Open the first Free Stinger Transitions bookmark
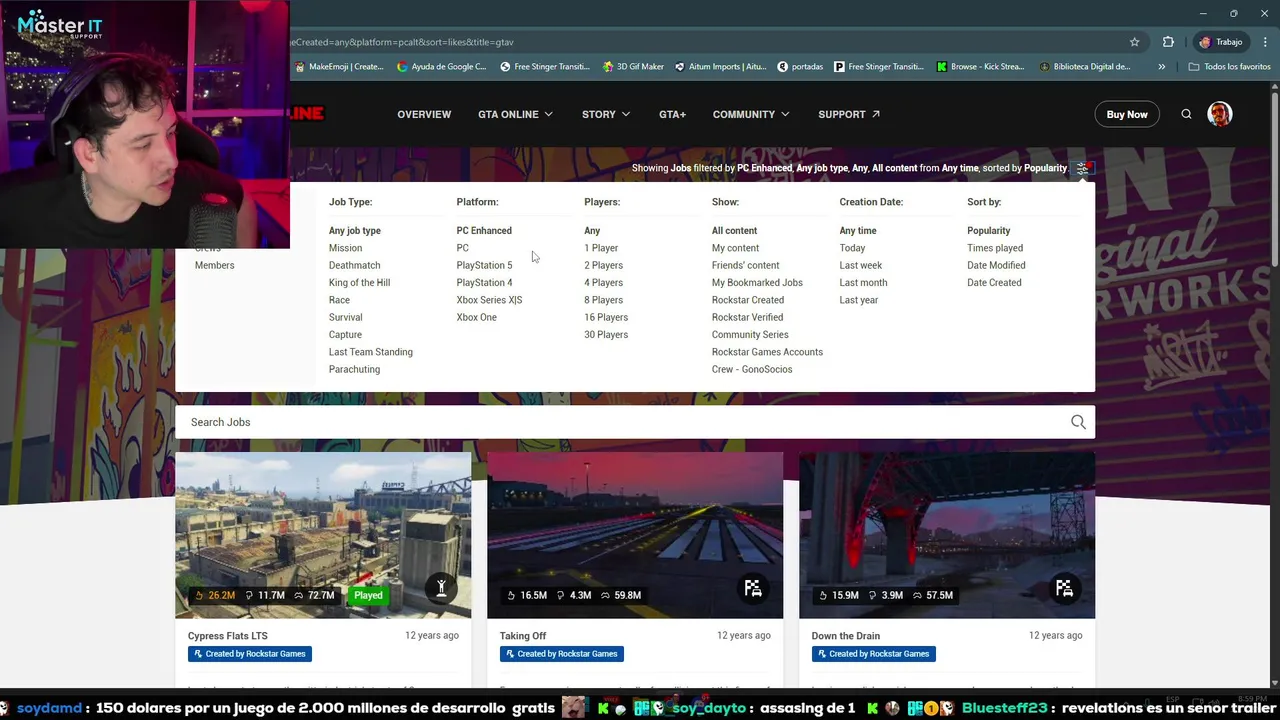The width and height of the screenshot is (1280, 720). [544, 67]
